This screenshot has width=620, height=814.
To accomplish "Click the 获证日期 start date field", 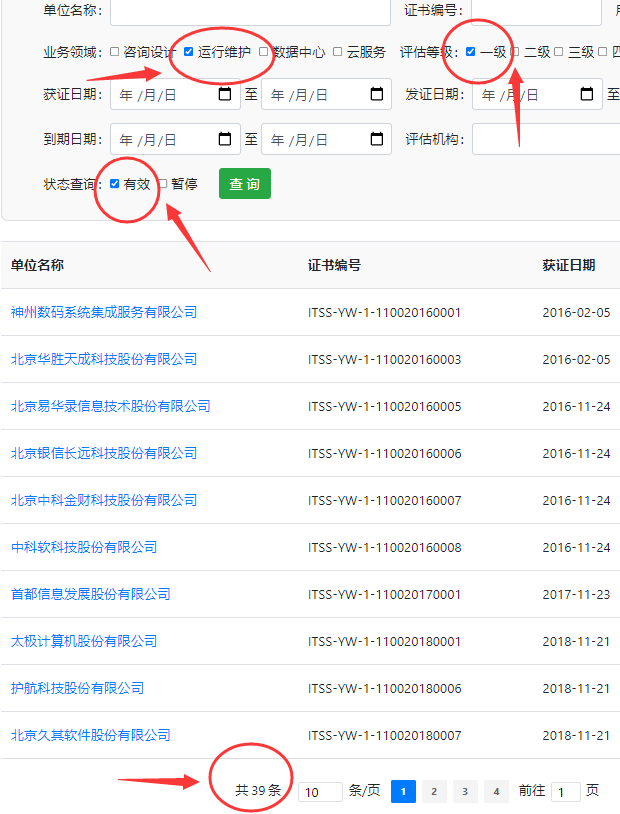I will pyautogui.click(x=175, y=94).
